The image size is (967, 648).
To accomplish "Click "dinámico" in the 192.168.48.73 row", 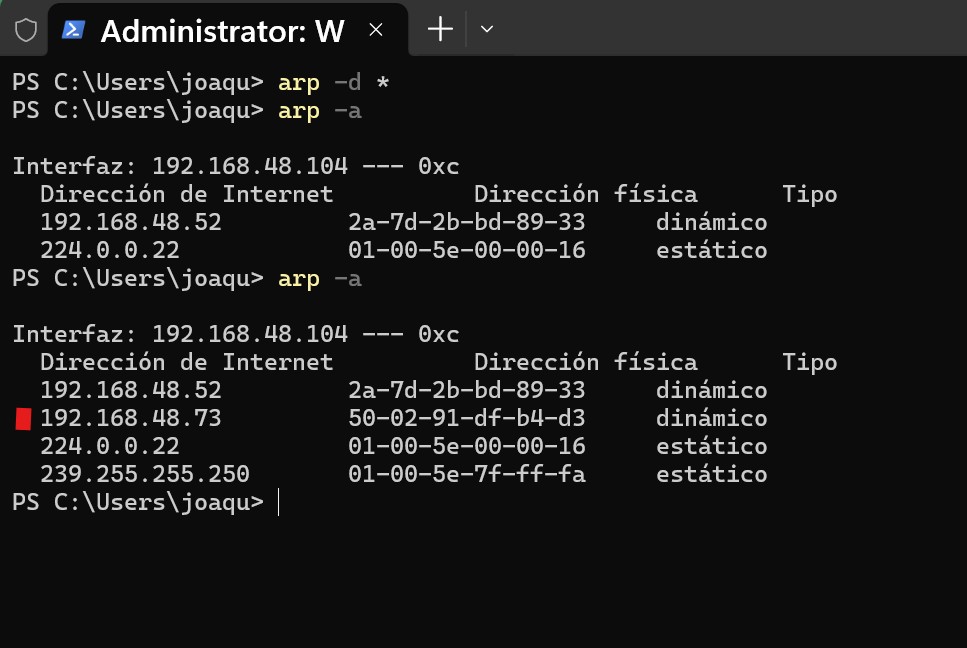I will (711, 418).
